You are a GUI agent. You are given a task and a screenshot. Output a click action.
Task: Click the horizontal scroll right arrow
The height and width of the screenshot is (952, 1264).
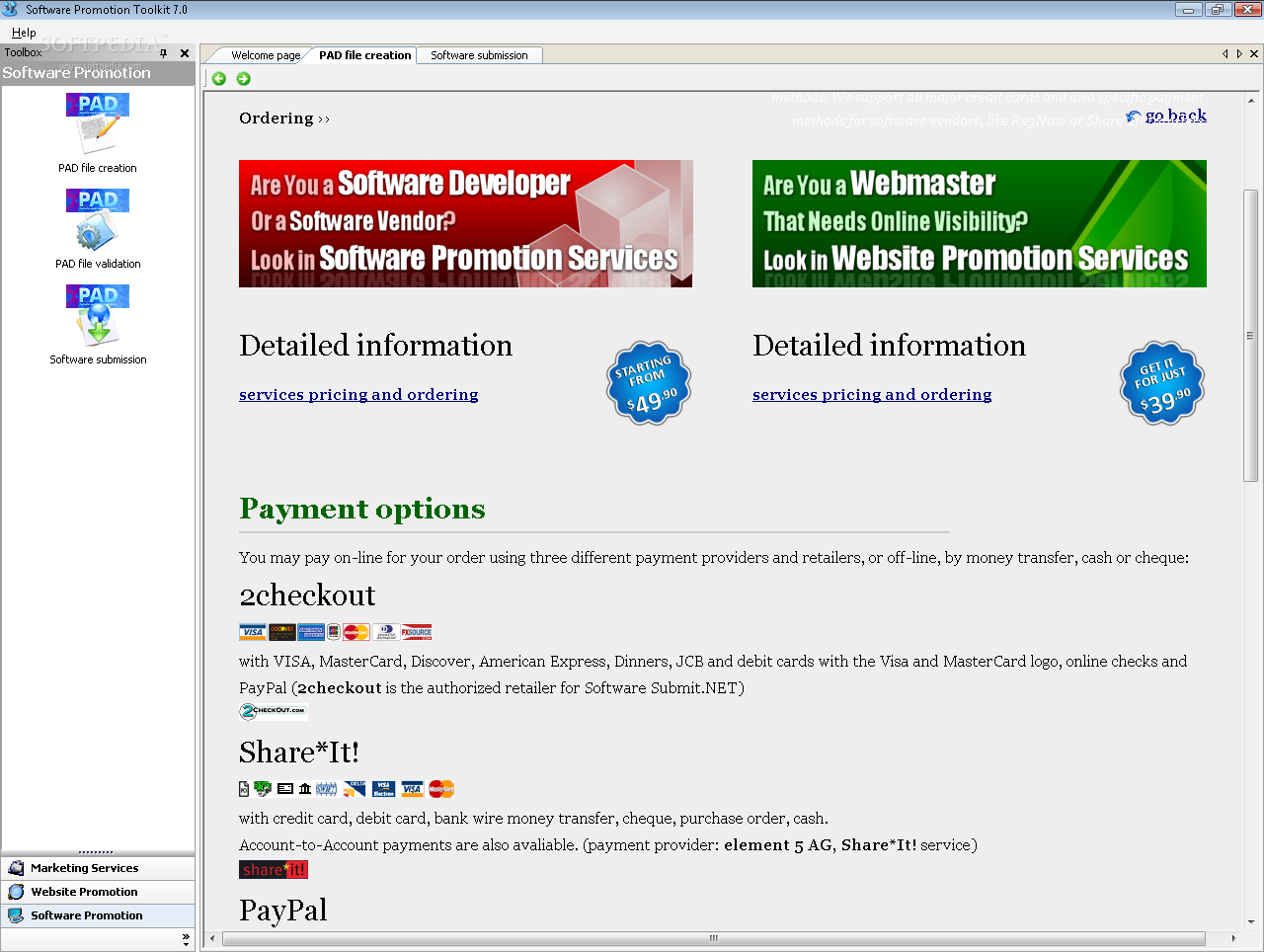(x=1232, y=938)
